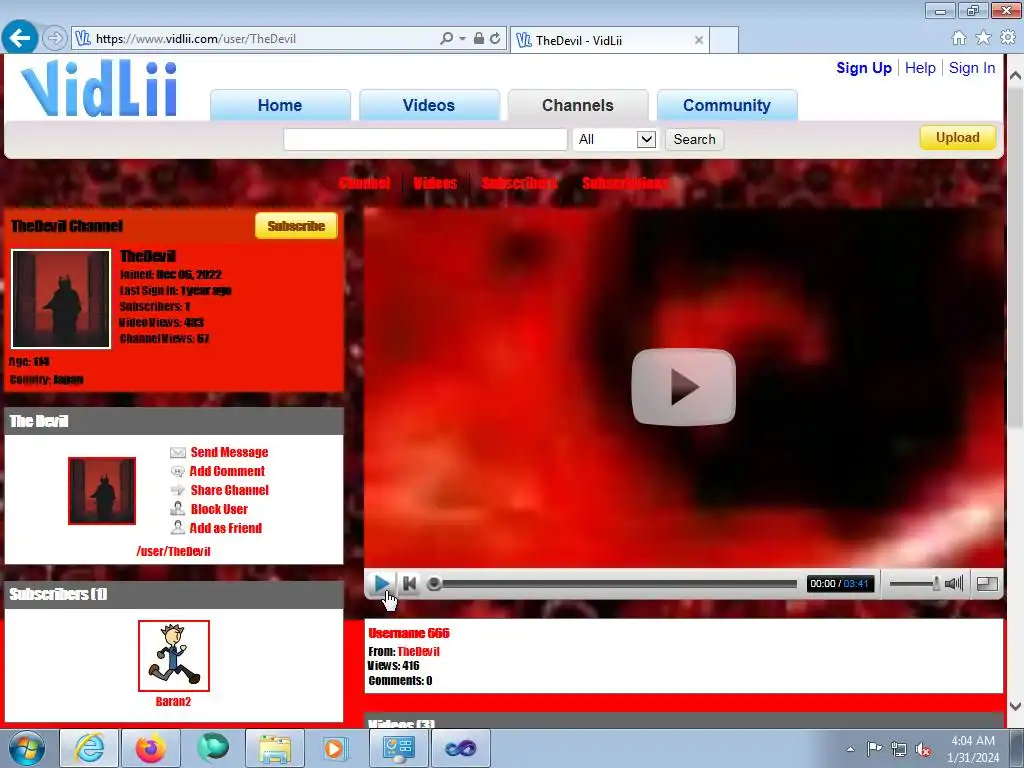Image resolution: width=1024 pixels, height=768 pixels.
Task: Click the Block User link
Action: [x=219, y=509]
